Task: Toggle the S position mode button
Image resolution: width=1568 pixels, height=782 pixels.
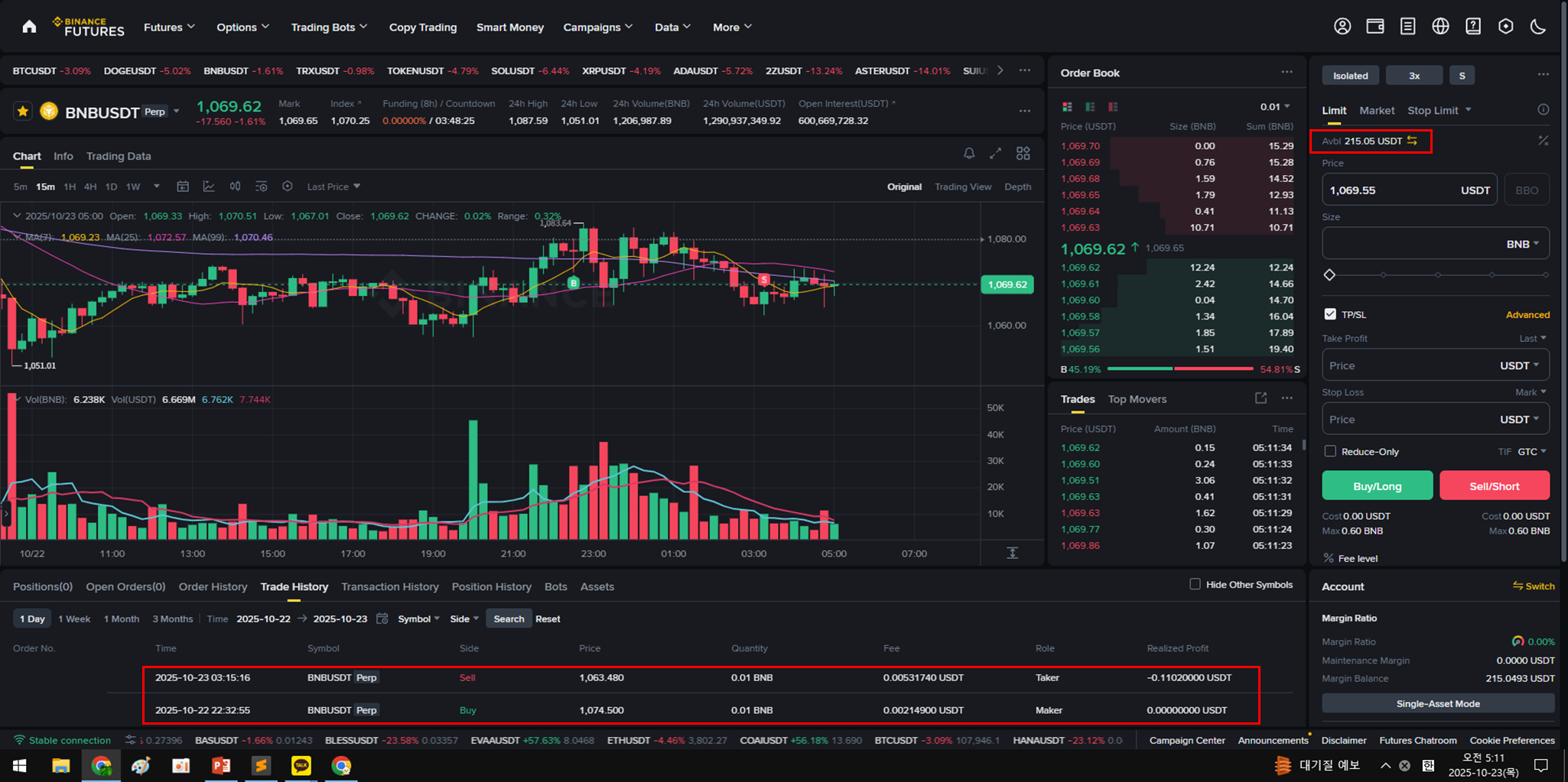Action: point(1462,76)
